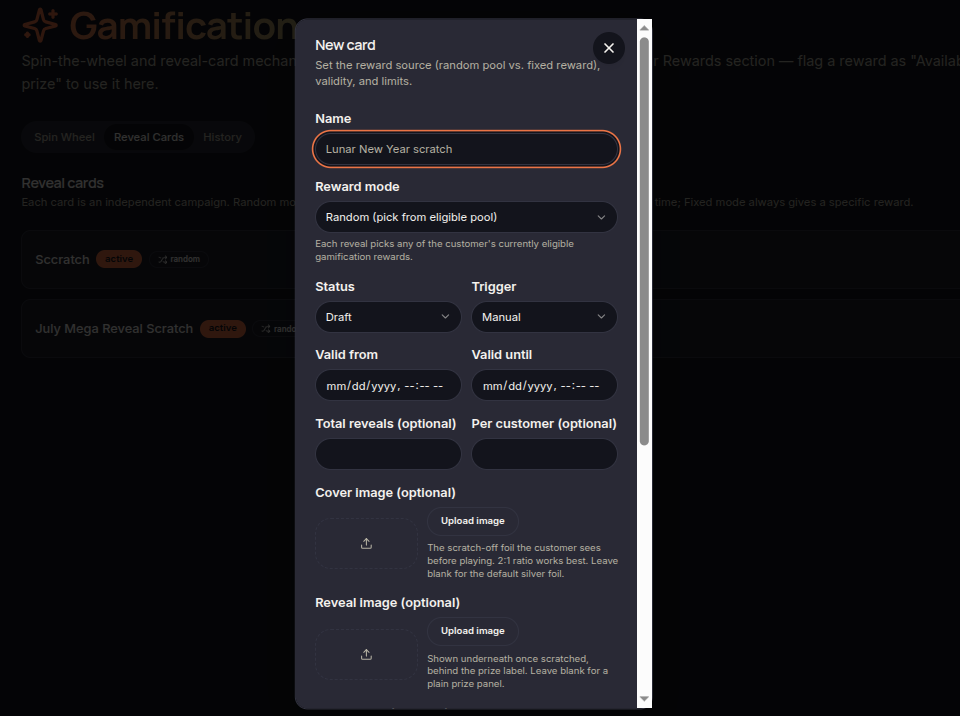Click the Gamification sparkle icon
Screen dimensions: 960x716
[x=40, y=25]
